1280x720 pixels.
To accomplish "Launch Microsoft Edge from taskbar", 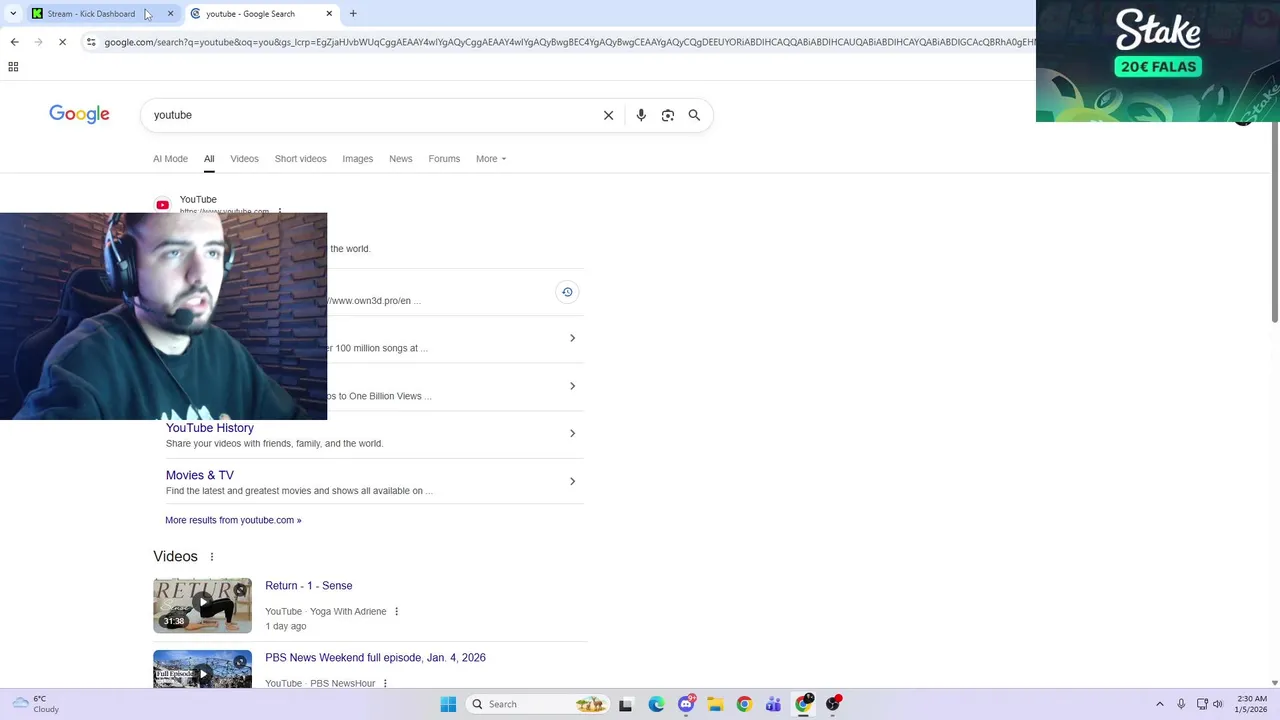I will 656,704.
